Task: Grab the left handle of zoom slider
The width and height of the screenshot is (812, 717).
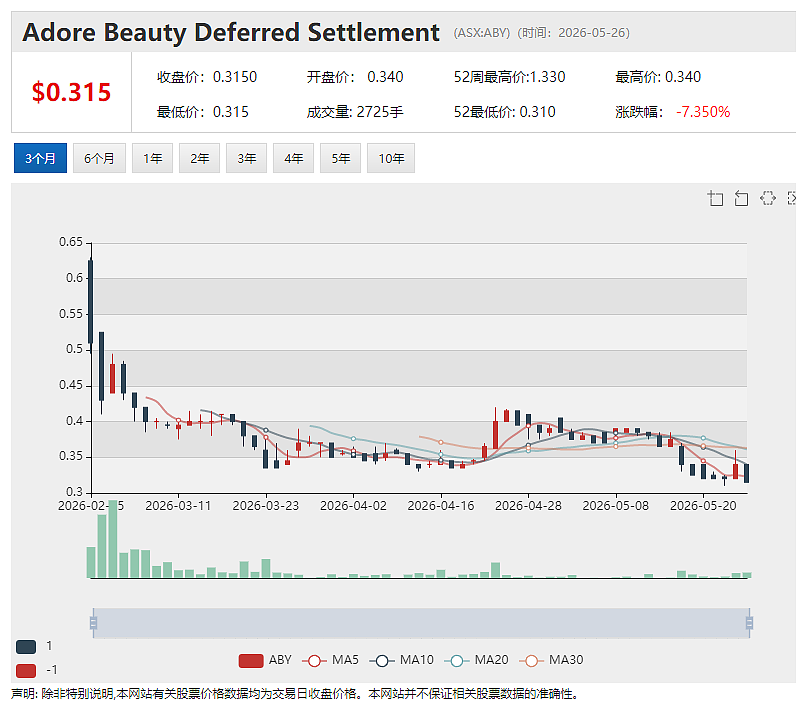Action: point(93,622)
